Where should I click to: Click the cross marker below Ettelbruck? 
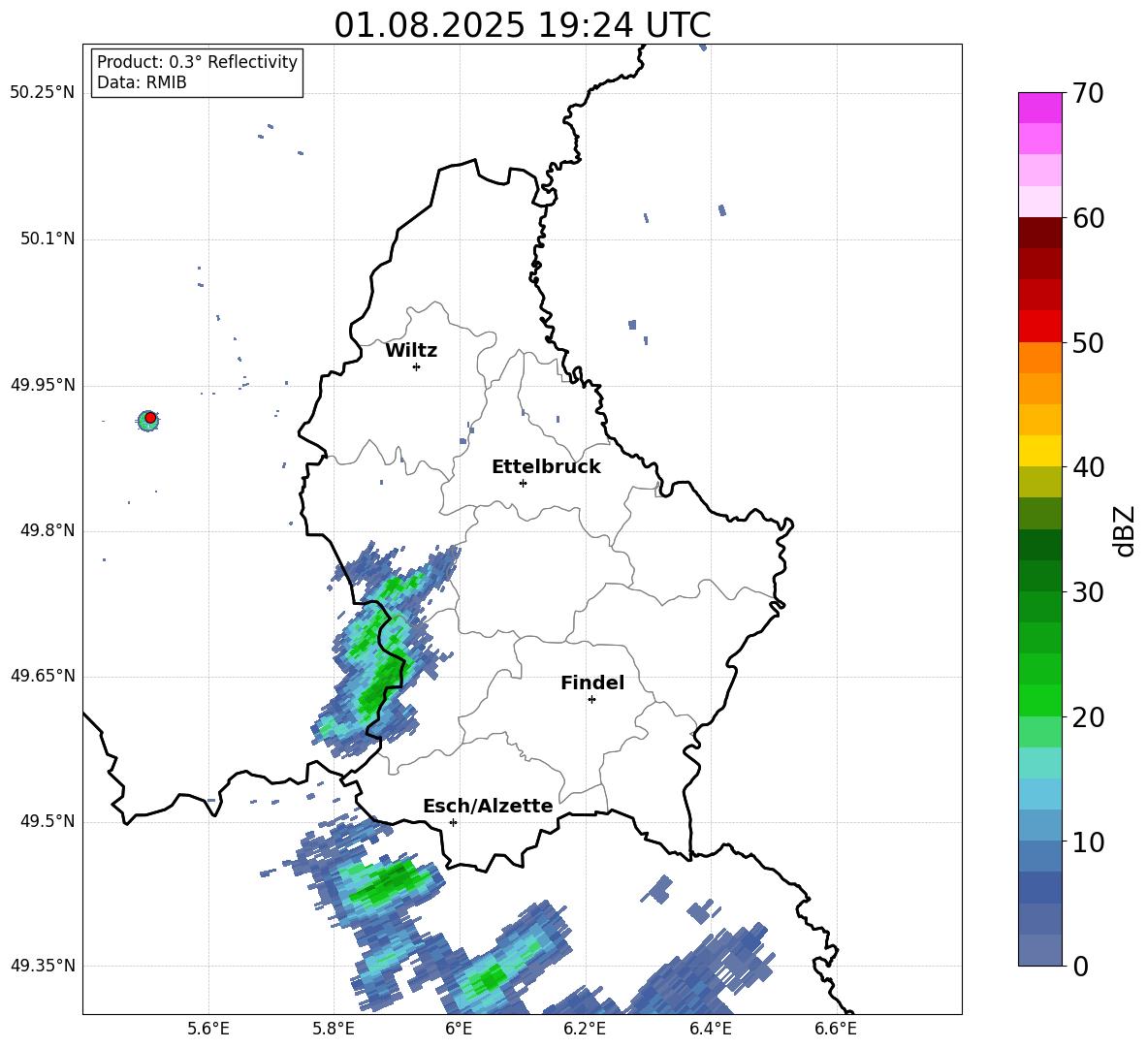point(523,483)
